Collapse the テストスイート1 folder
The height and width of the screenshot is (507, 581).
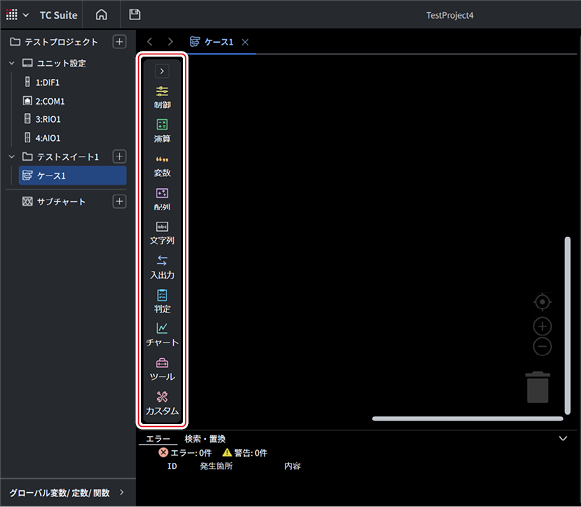coord(12,157)
